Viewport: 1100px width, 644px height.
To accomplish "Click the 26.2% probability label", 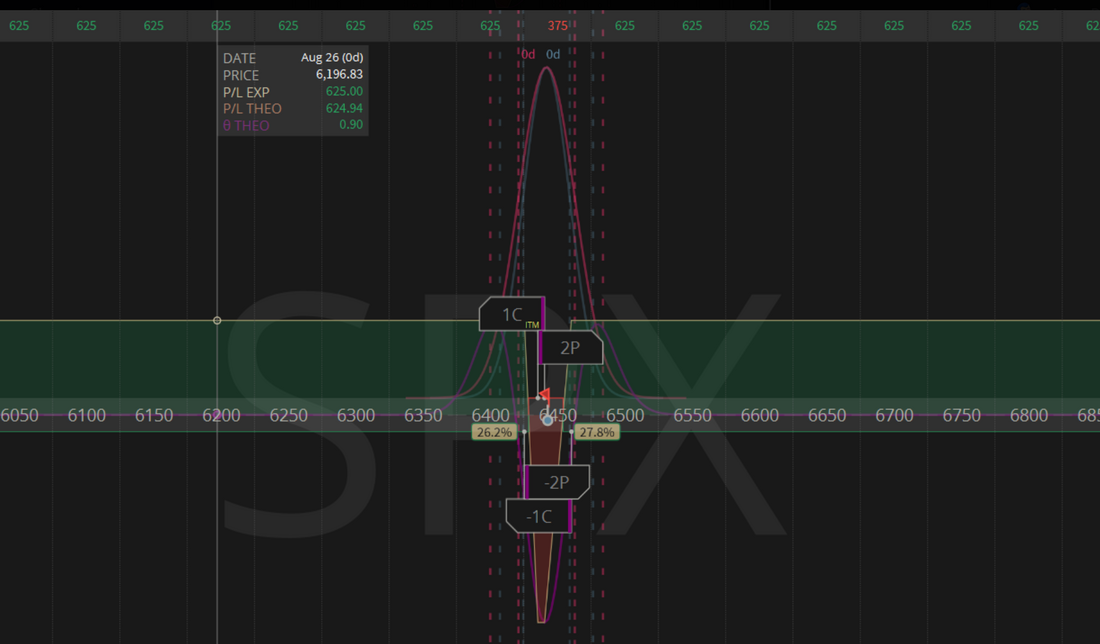I will pyautogui.click(x=494, y=432).
